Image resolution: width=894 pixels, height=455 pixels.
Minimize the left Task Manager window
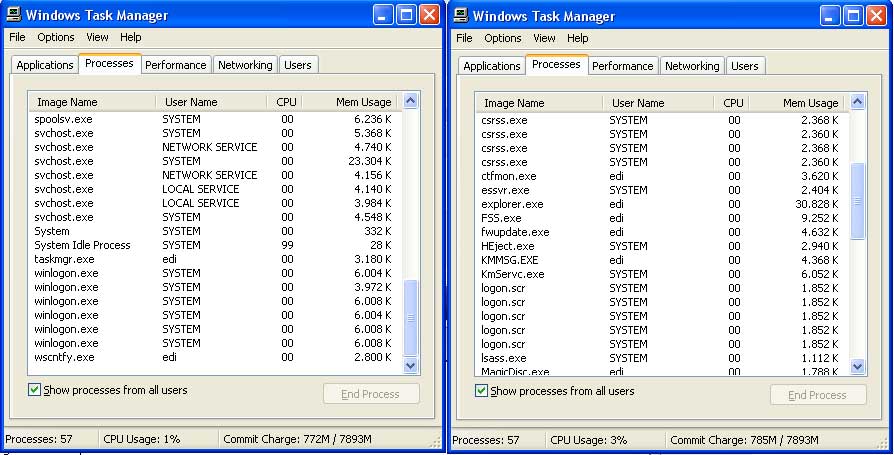pyautogui.click(x=383, y=15)
